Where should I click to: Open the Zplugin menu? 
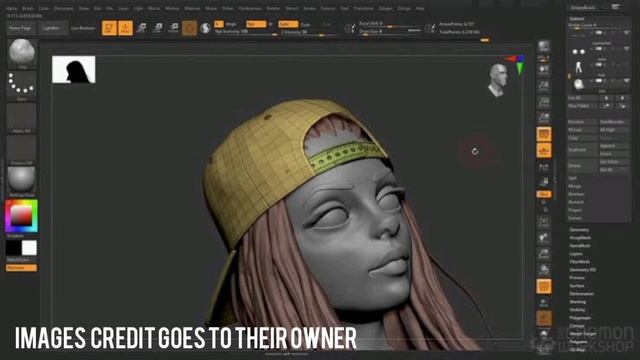tap(385, 9)
